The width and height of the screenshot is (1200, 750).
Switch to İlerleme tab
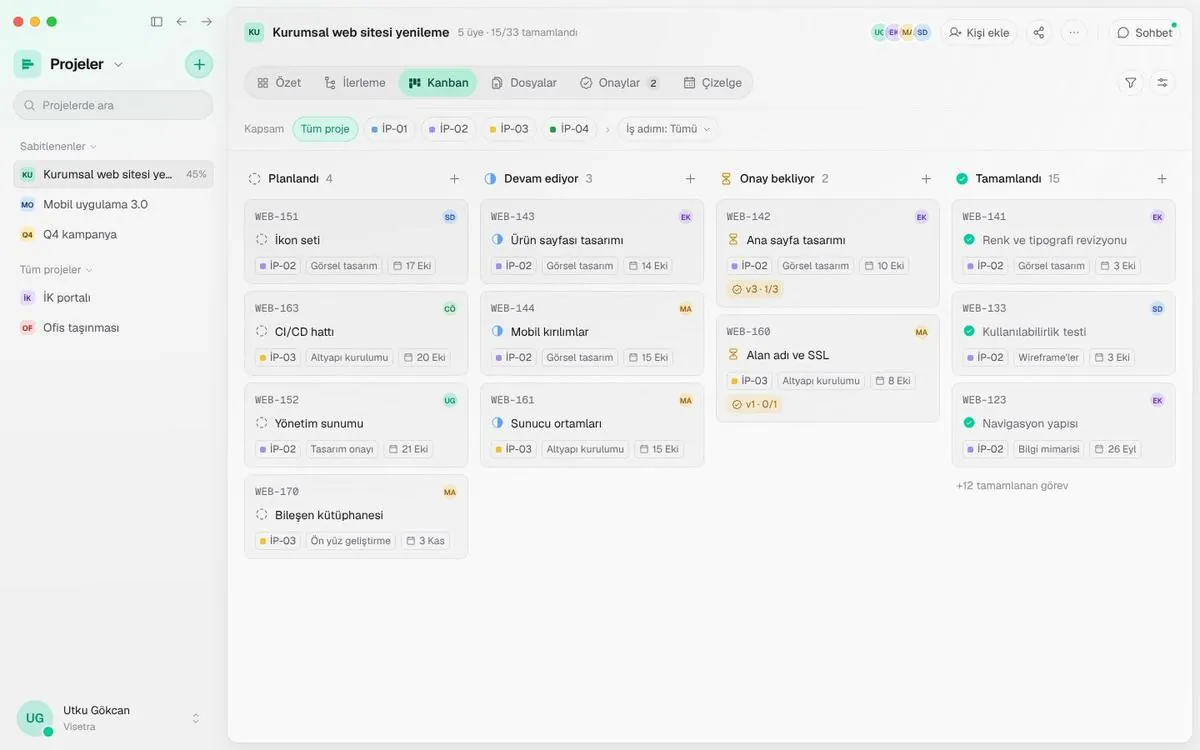[x=354, y=83]
